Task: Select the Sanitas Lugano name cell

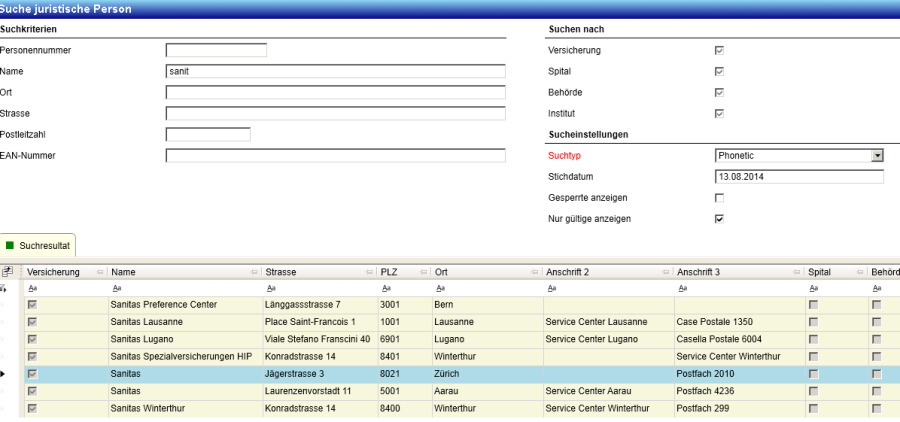Action: point(185,339)
